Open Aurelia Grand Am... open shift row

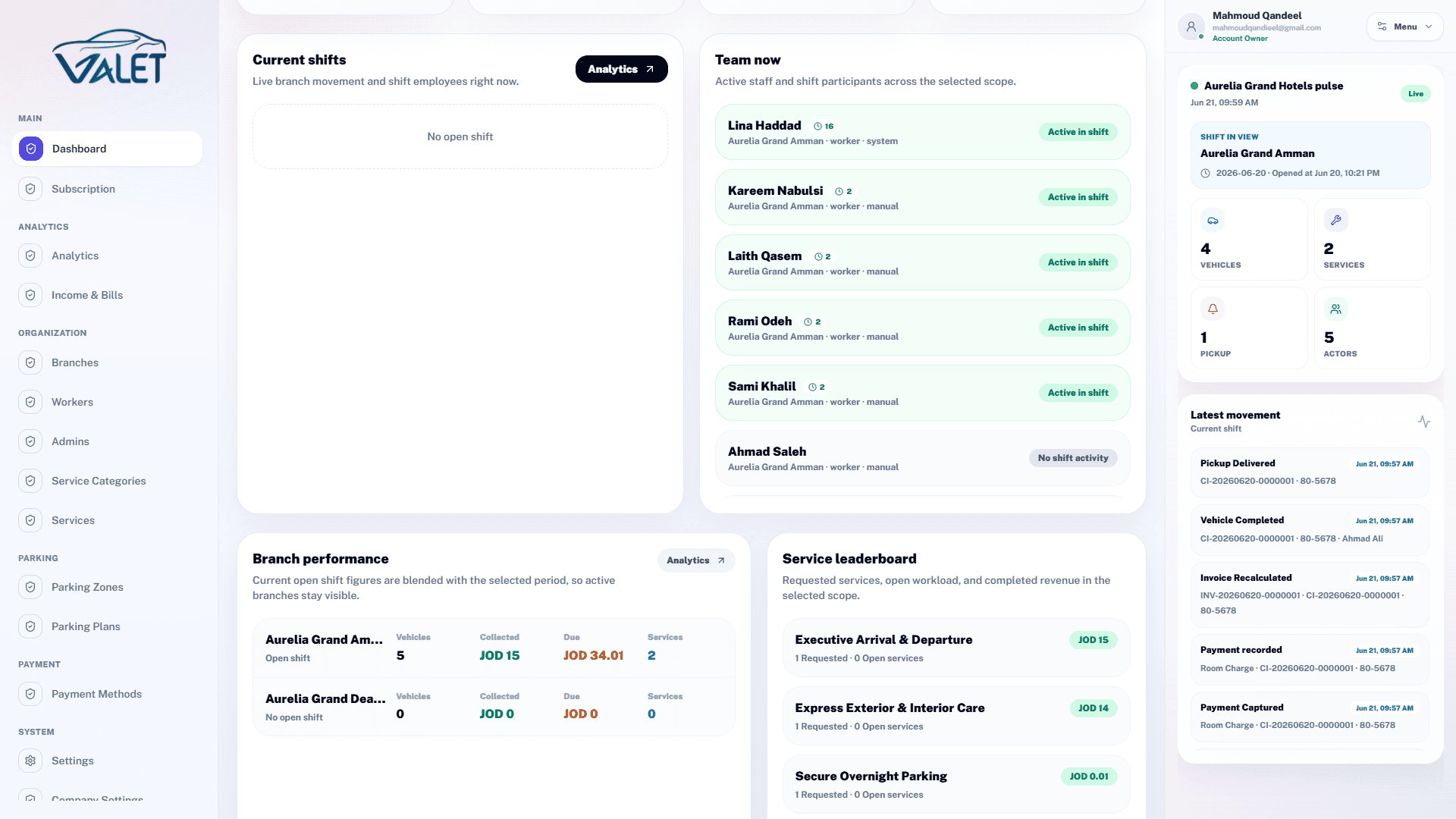tap(494, 648)
